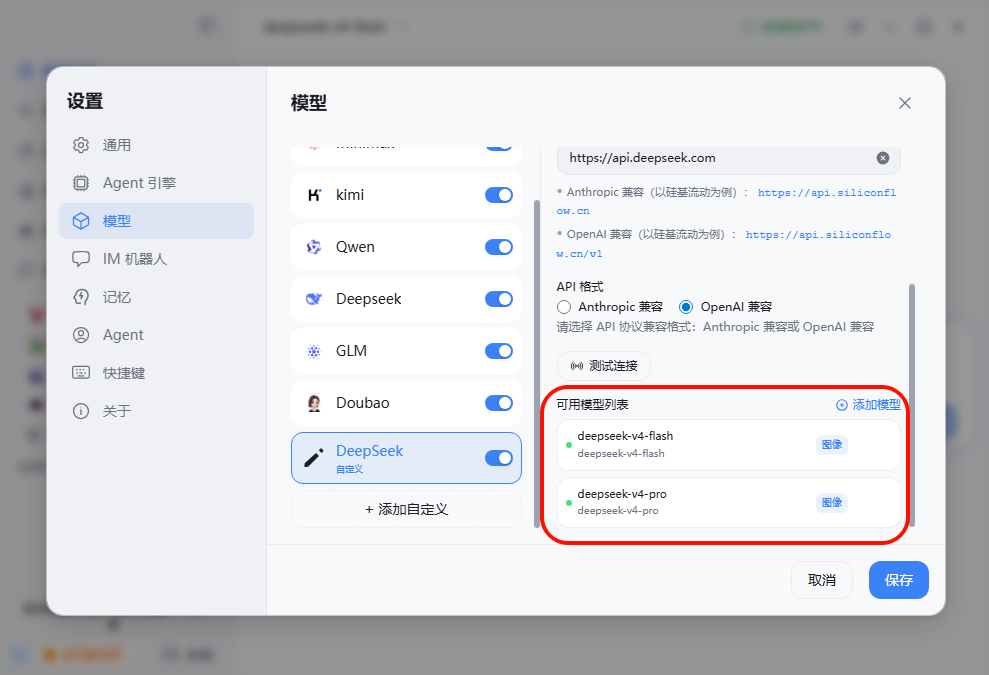Click the Deepseek whale logo

[314, 299]
